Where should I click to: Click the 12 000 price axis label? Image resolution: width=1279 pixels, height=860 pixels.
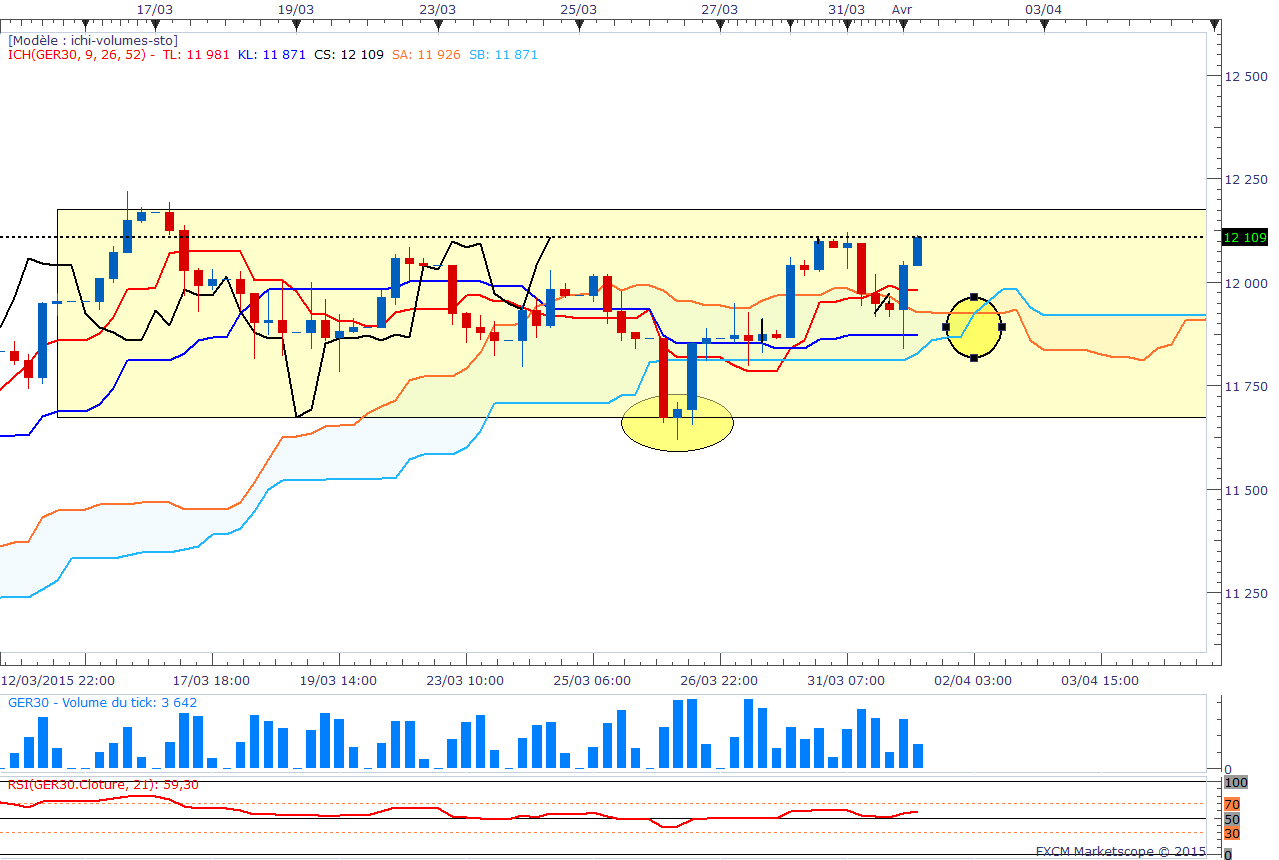tap(1246, 283)
